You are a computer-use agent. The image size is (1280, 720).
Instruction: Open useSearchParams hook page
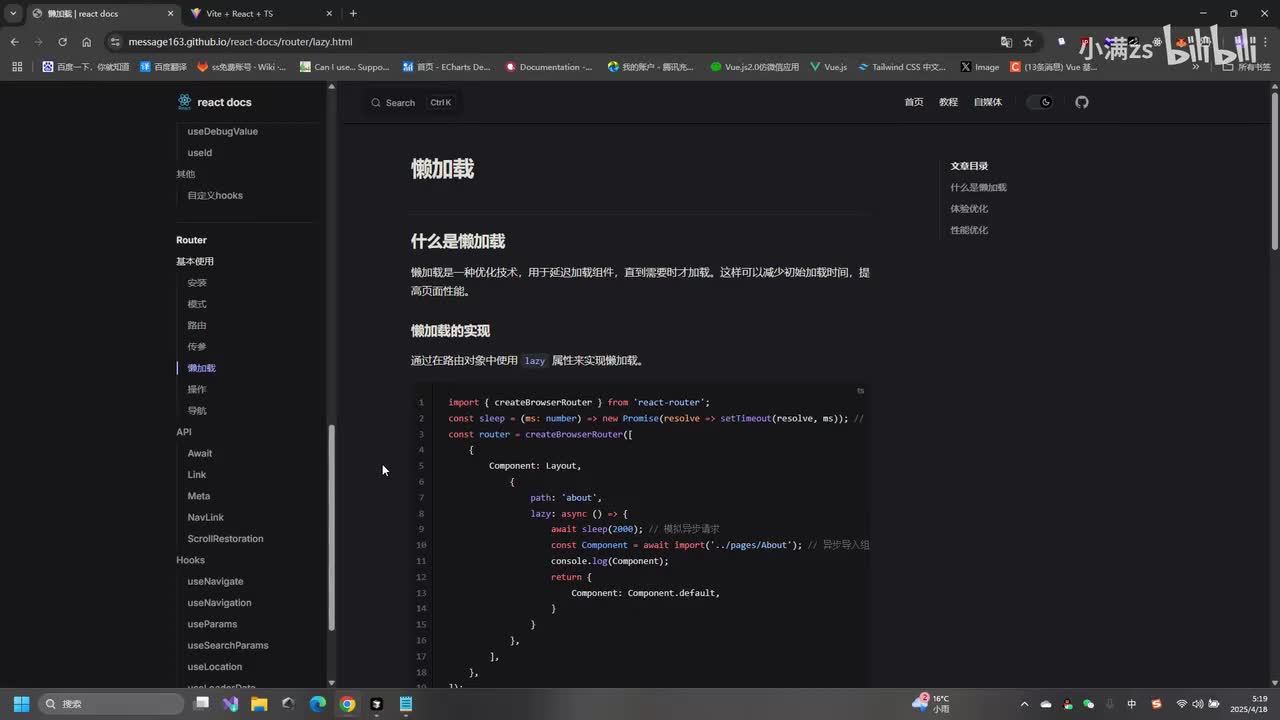[228, 645]
